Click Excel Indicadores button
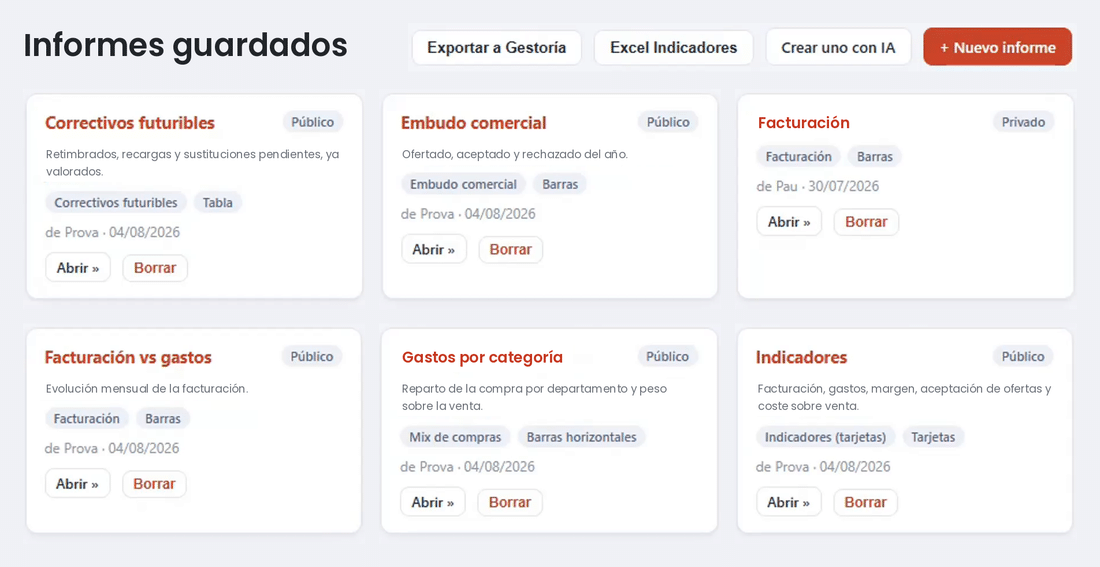Image resolution: width=1100 pixels, height=567 pixels. [673, 48]
